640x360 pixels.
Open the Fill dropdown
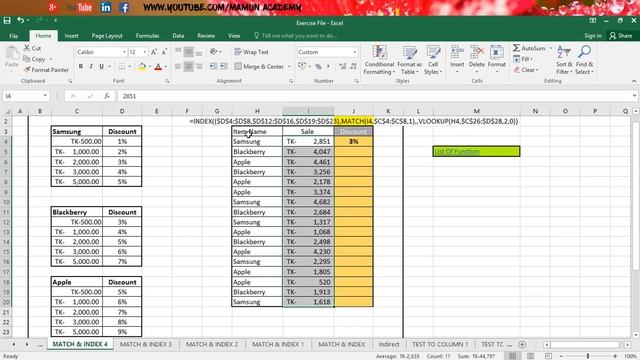point(523,59)
